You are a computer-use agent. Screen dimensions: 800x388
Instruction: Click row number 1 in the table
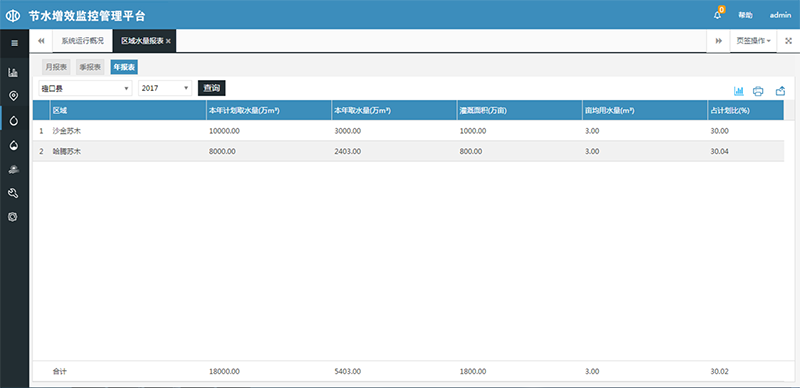(x=41, y=131)
